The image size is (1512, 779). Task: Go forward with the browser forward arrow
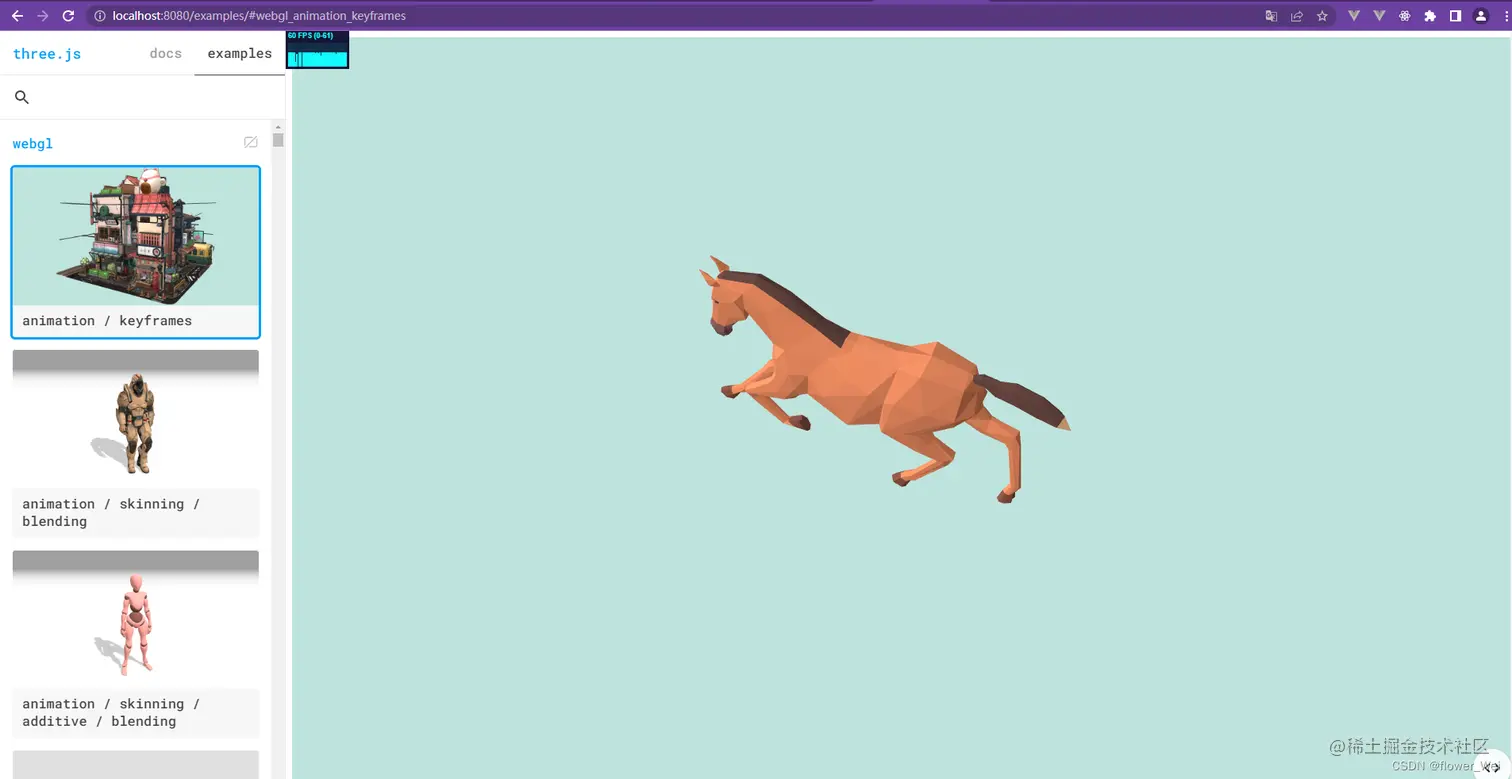[x=42, y=16]
